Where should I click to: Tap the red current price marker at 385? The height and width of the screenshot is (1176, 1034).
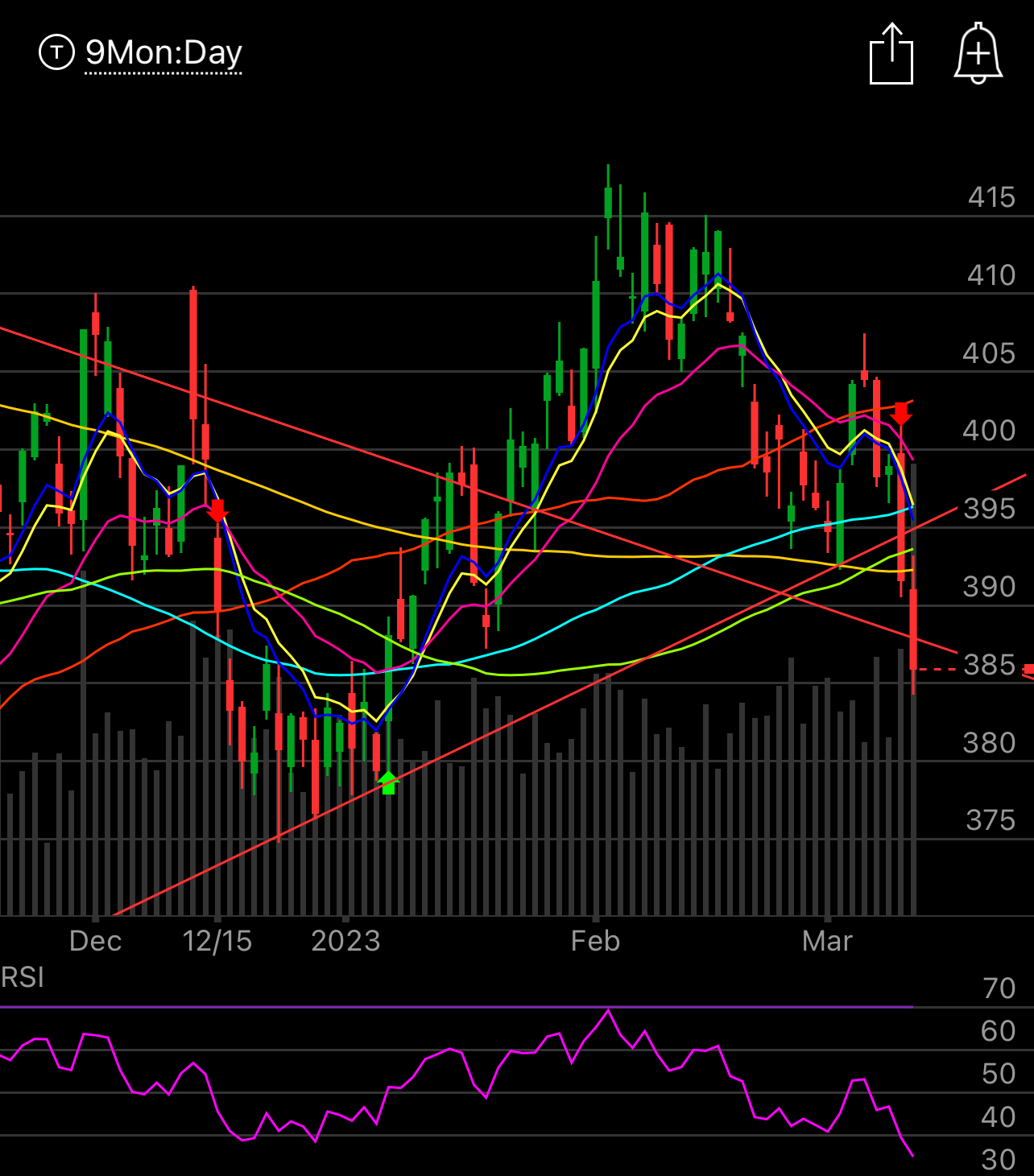(1029, 670)
